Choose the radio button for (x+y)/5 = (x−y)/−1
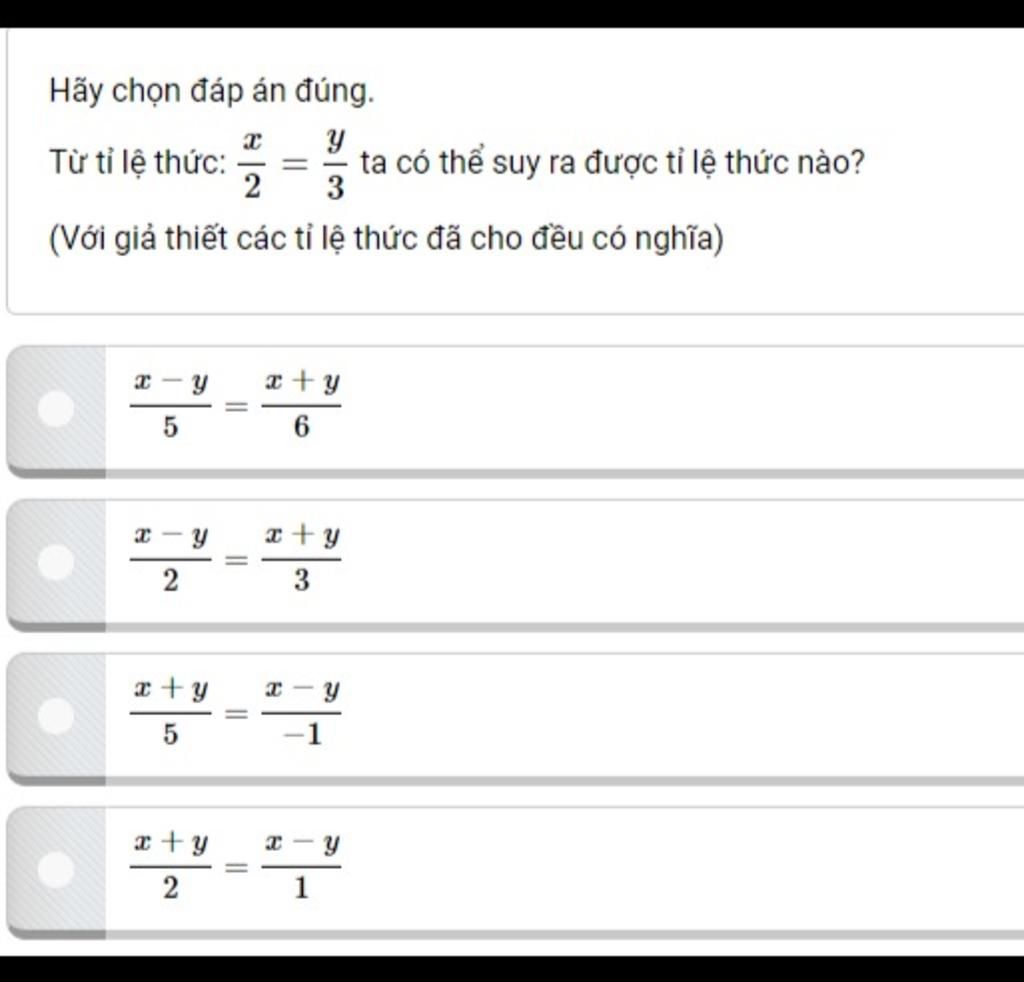 [56, 716]
